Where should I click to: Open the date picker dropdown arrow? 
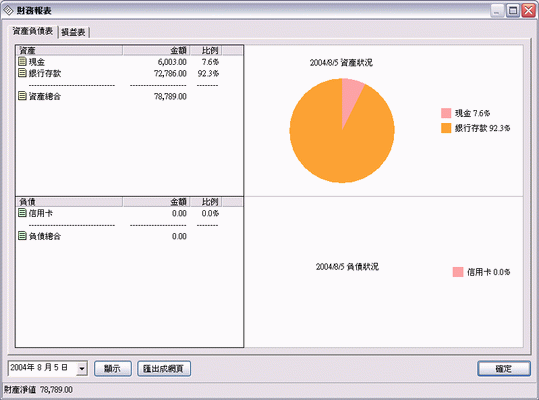point(81,368)
